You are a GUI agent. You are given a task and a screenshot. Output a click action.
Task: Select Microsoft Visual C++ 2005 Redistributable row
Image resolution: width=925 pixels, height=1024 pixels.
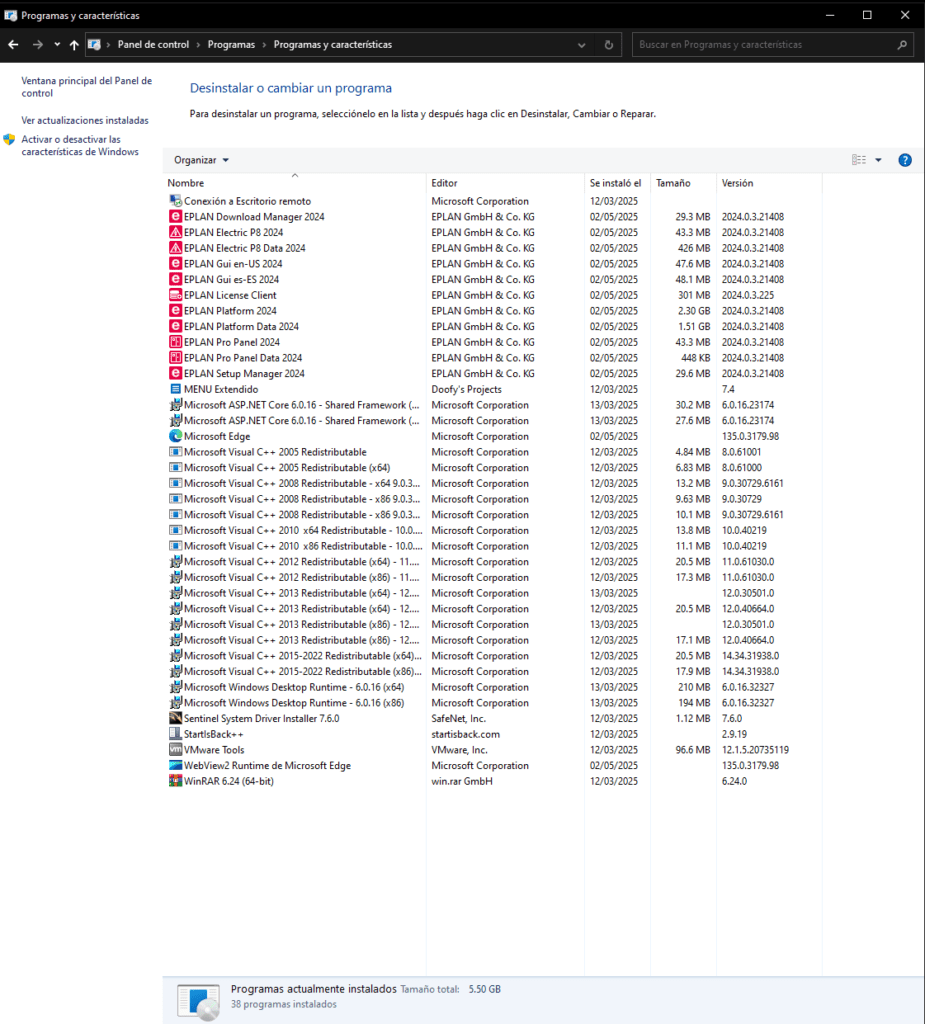point(493,452)
